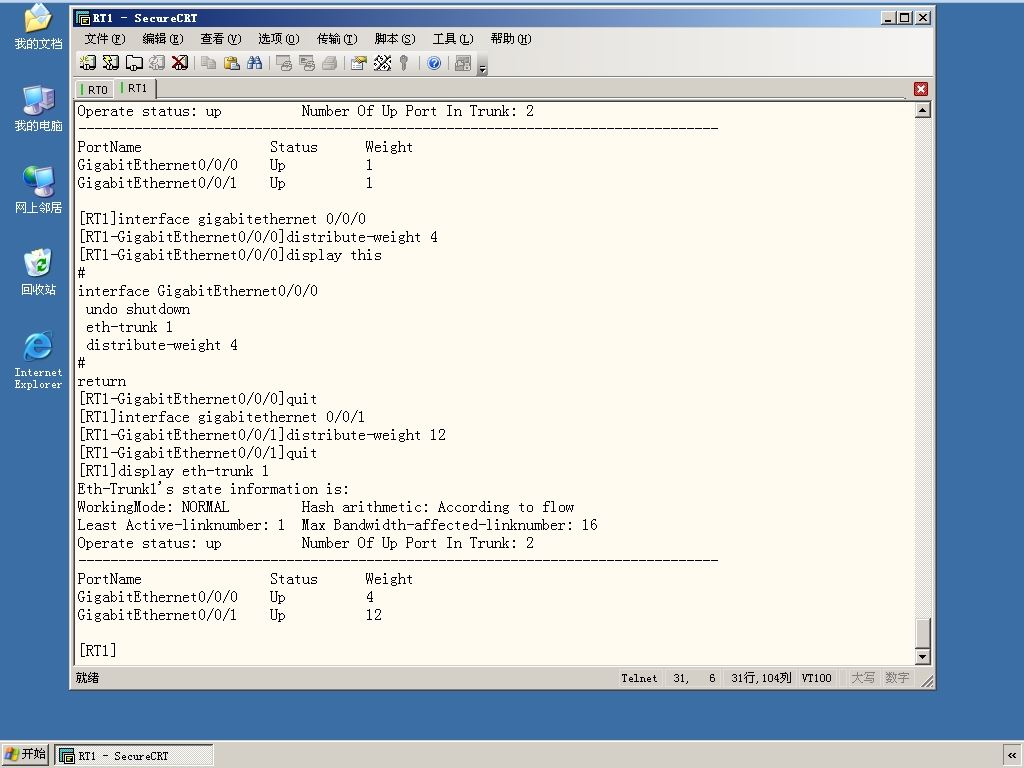Open the 查看(V) menu
This screenshot has height=768, width=1024.
[x=221, y=39]
